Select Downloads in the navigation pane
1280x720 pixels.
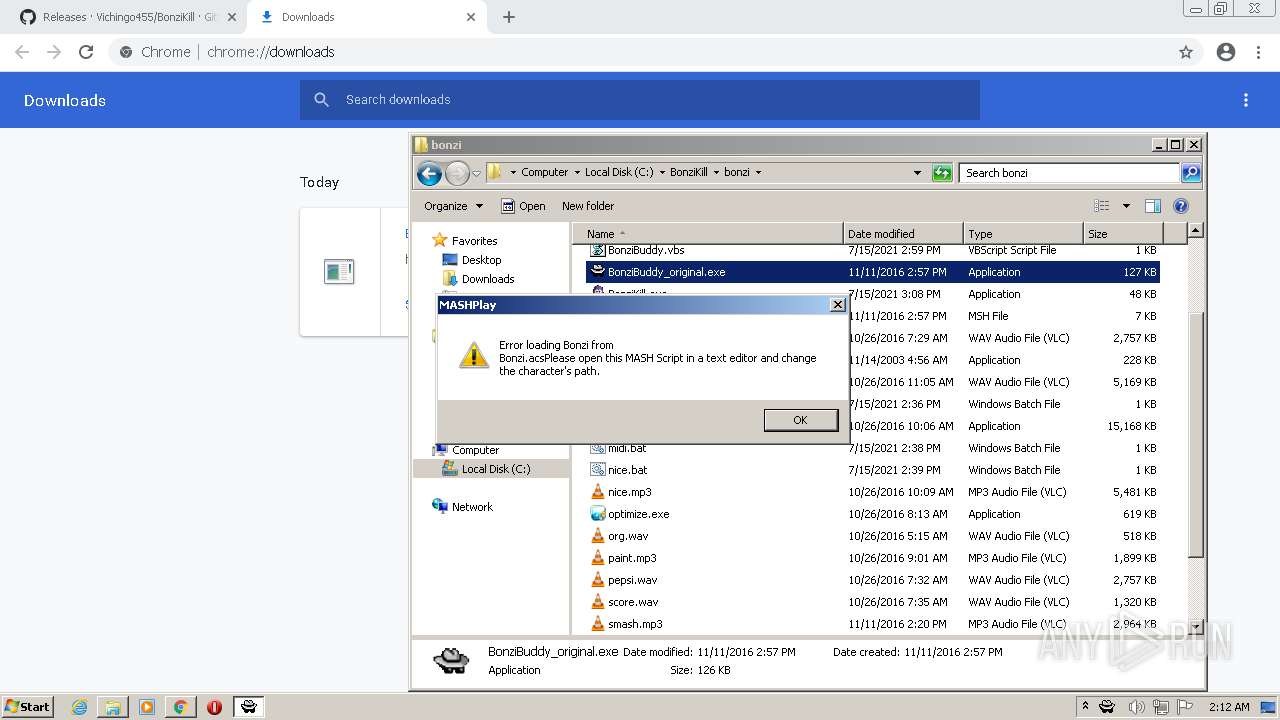488,279
